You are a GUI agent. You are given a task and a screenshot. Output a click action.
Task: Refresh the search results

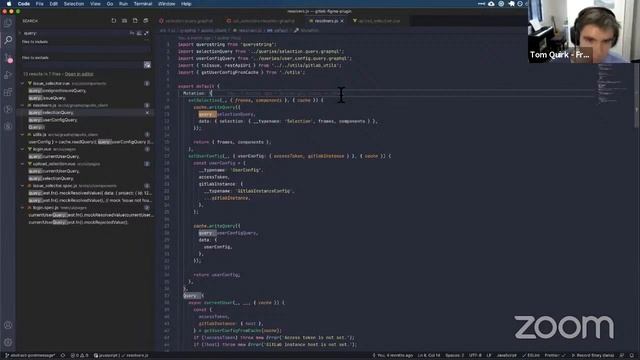(113, 21)
